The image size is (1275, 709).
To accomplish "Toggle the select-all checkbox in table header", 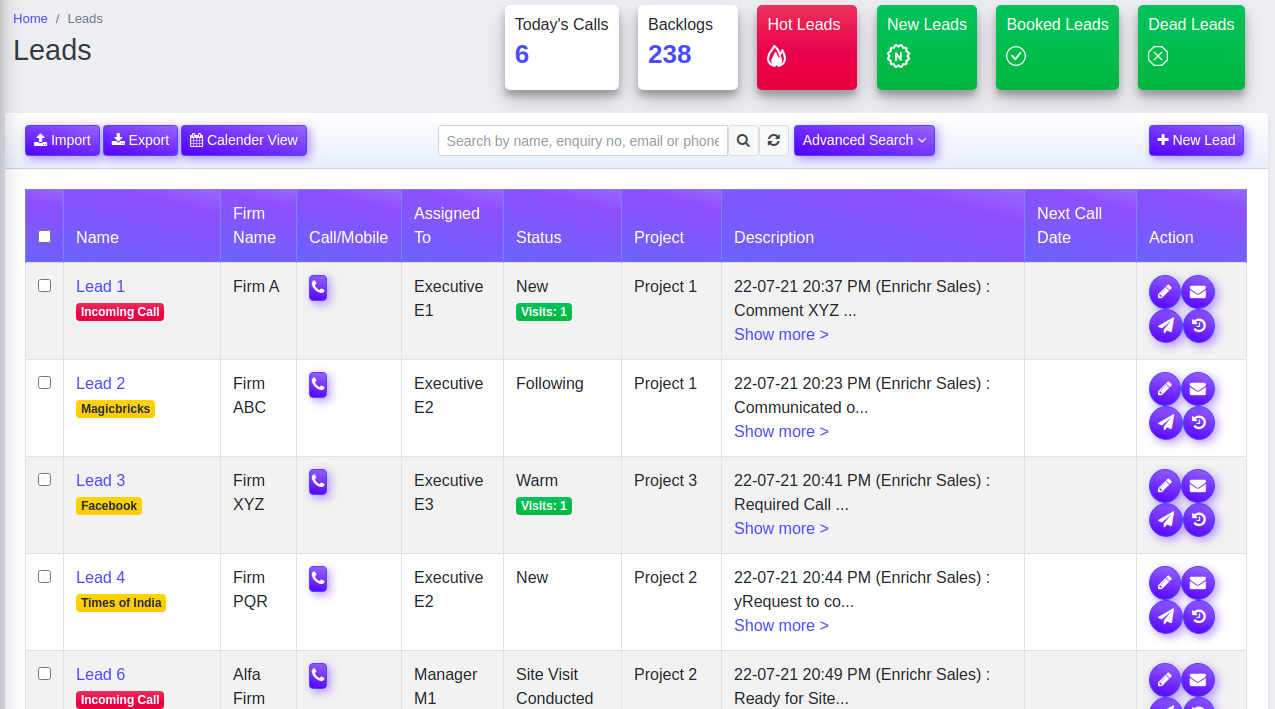I will 44,237.
